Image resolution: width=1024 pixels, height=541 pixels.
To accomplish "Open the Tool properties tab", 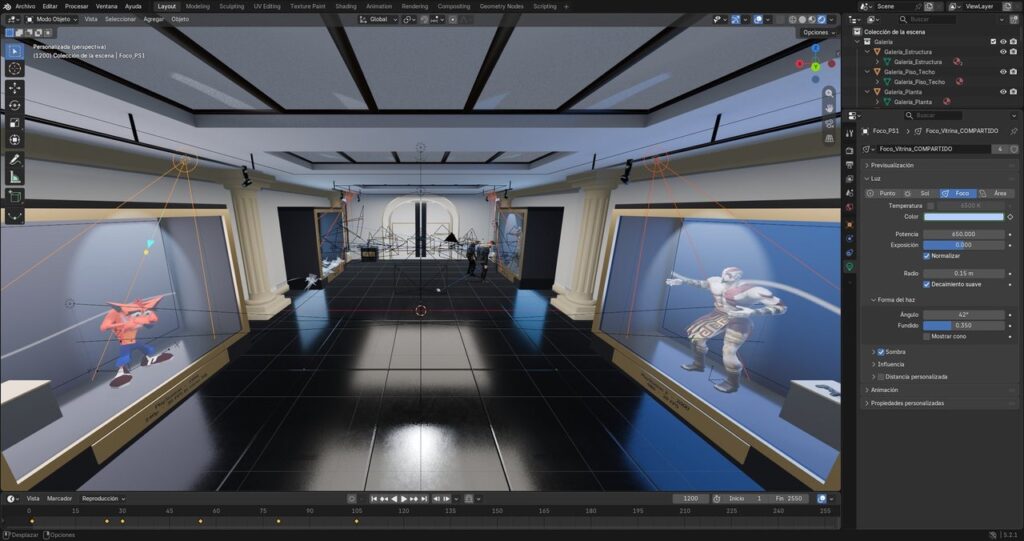I will point(850,133).
